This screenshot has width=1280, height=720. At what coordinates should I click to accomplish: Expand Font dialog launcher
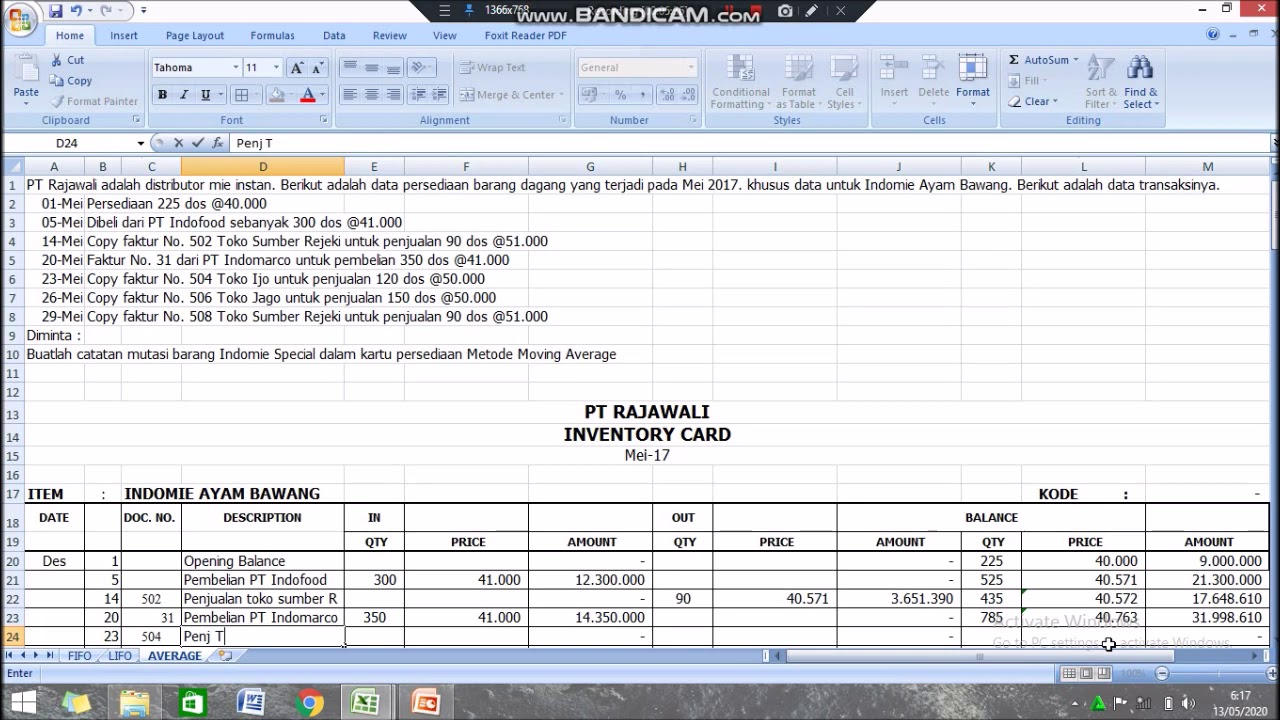pos(323,120)
